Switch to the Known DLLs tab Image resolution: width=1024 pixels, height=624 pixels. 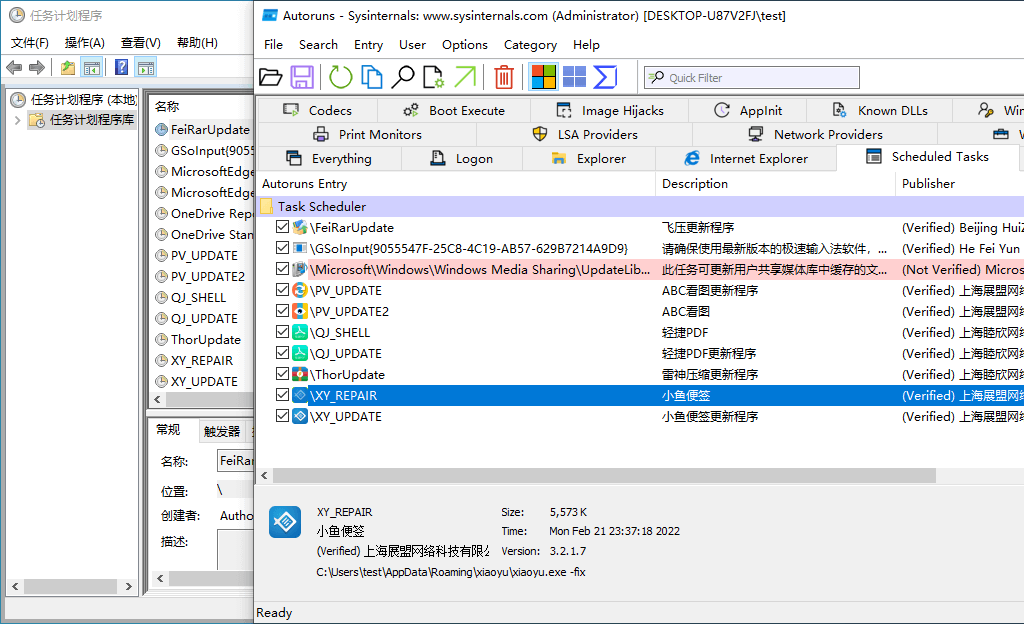(879, 110)
